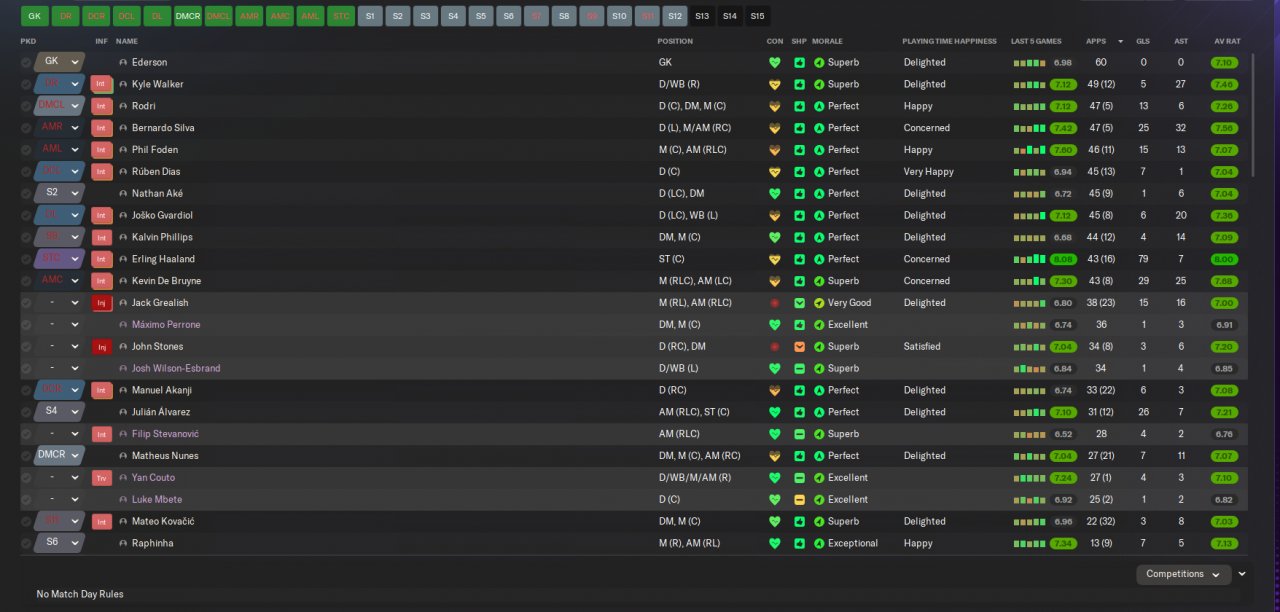Select the GK slot in the top bar
The image size is (1280, 612).
point(35,16)
